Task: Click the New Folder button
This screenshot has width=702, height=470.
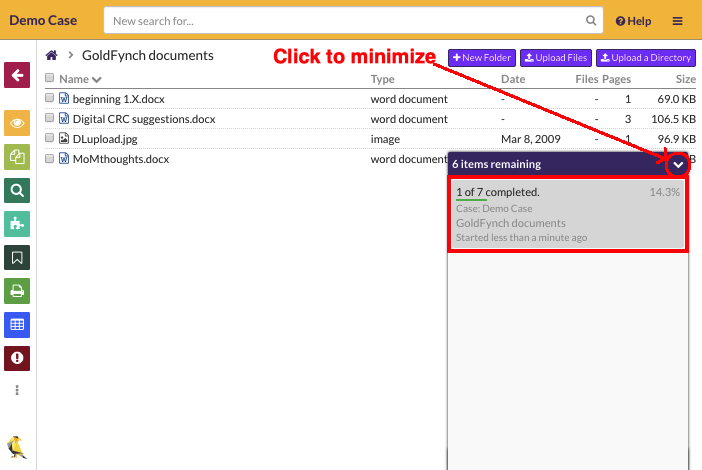Action: 482,58
